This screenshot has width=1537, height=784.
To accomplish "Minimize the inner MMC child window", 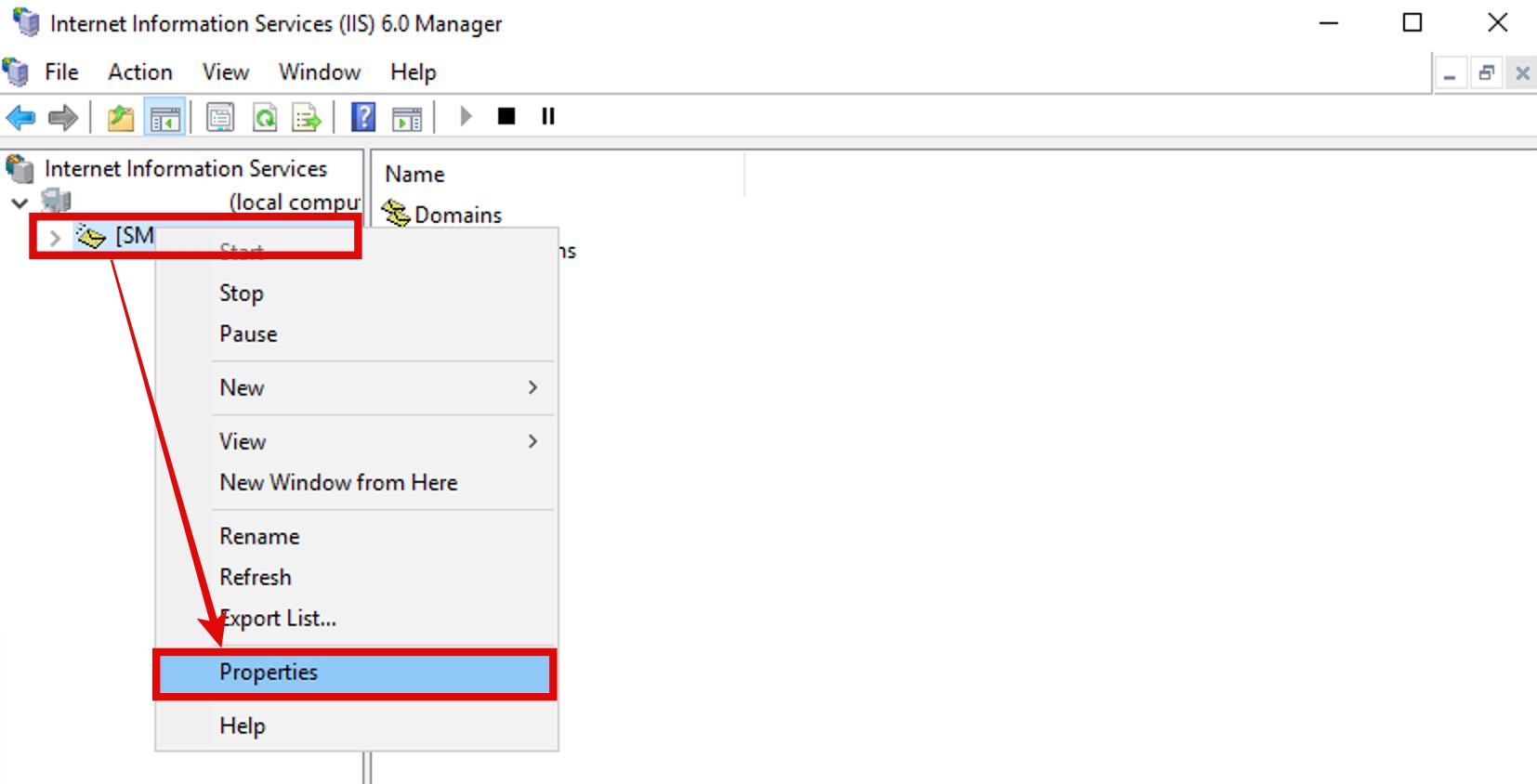I will coord(1450,72).
